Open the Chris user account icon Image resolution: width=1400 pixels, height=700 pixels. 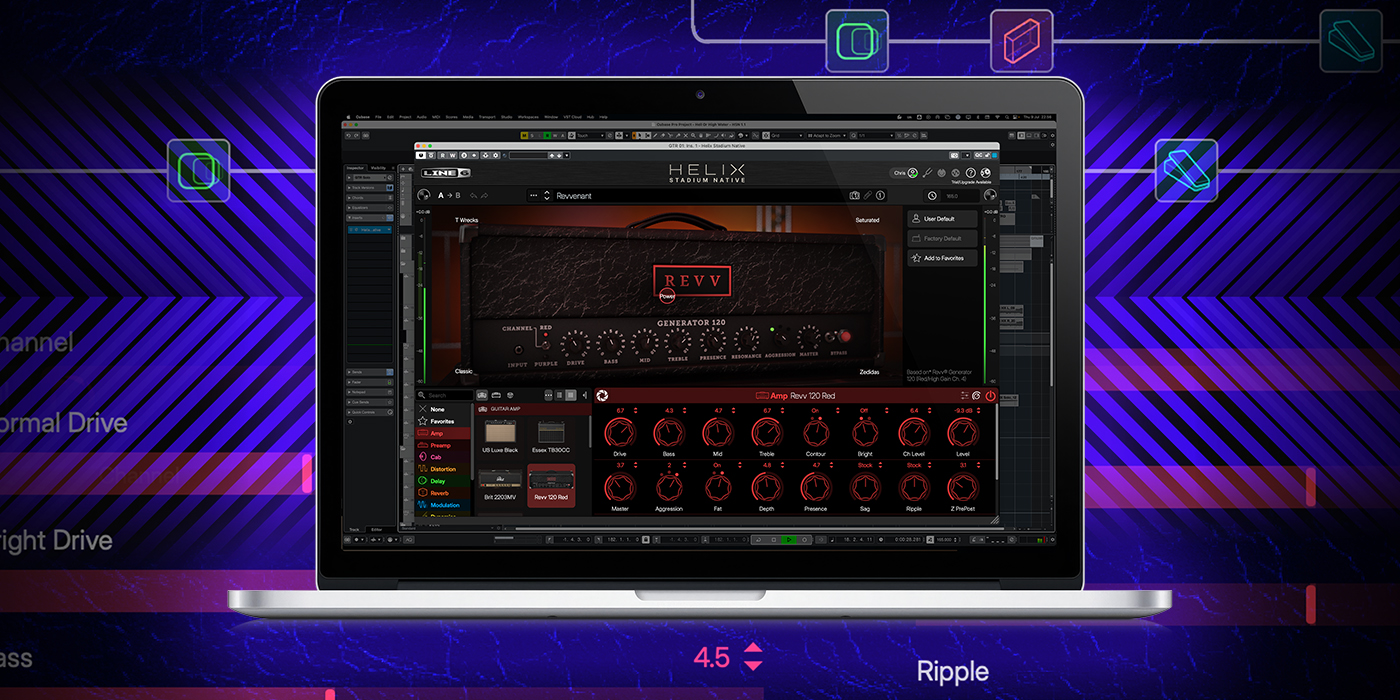click(x=913, y=173)
